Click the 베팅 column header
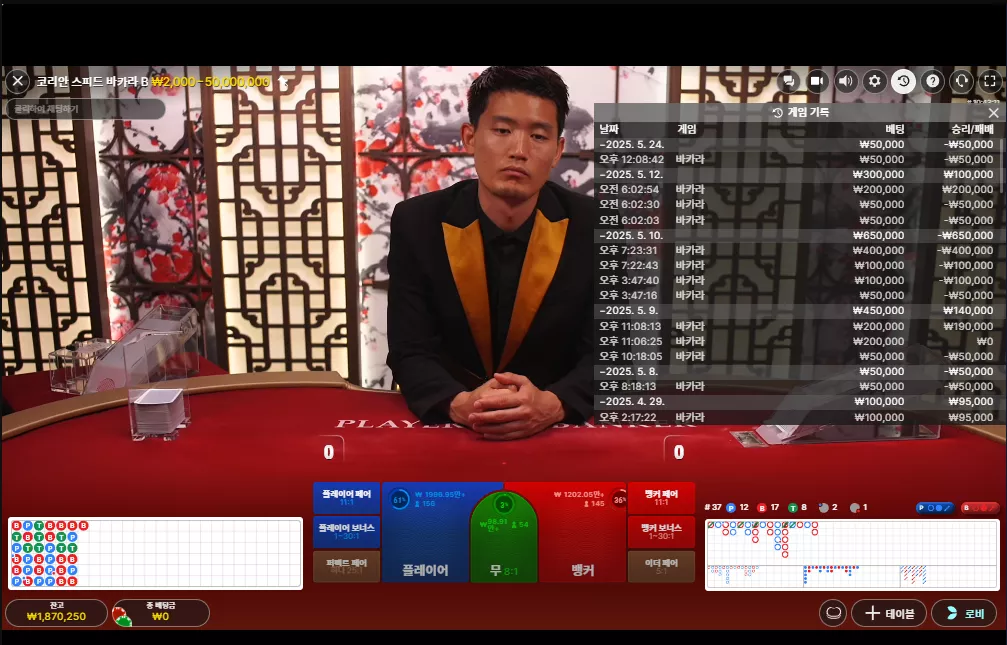 click(x=895, y=129)
